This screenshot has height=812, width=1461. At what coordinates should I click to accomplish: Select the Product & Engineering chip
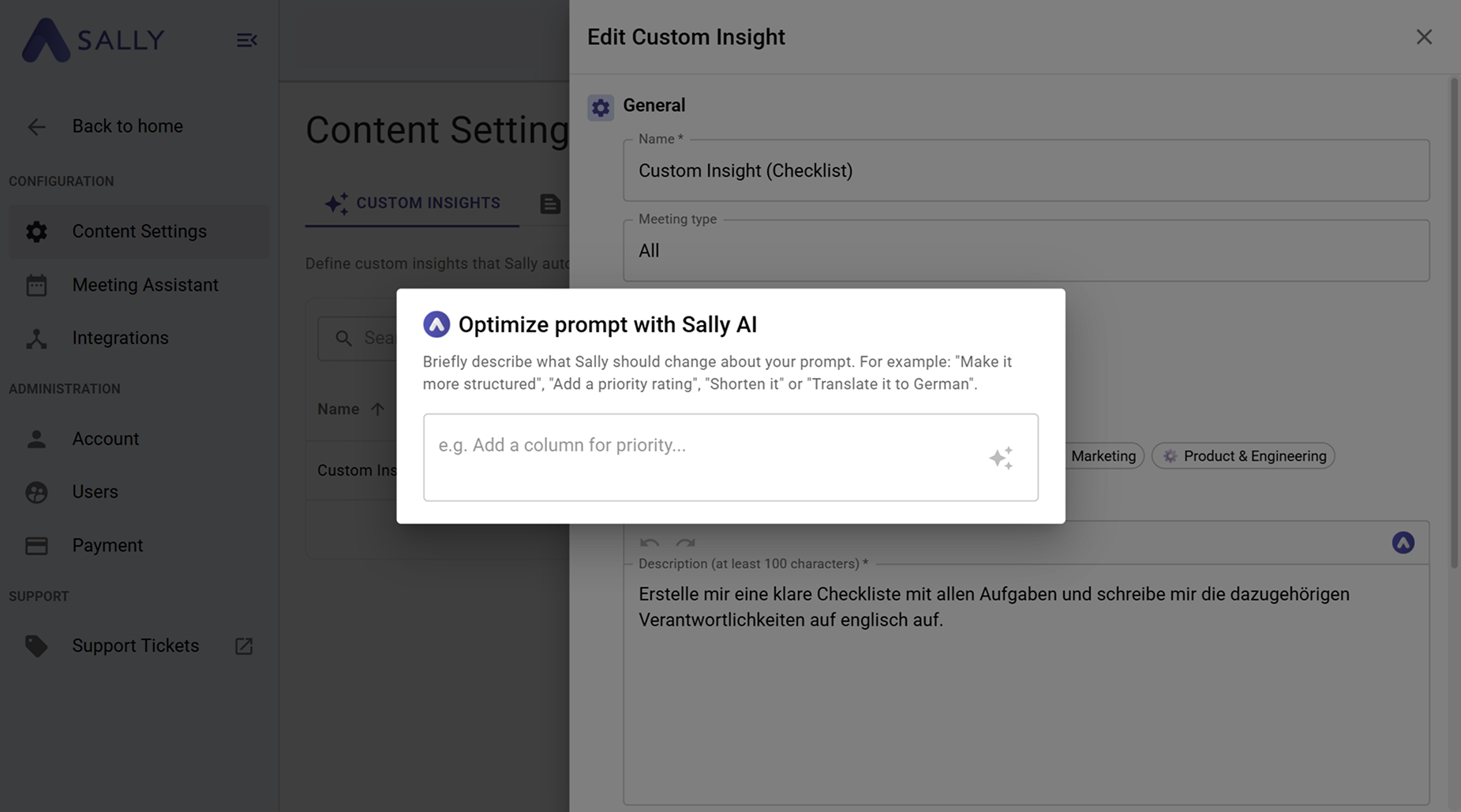tap(1243, 456)
